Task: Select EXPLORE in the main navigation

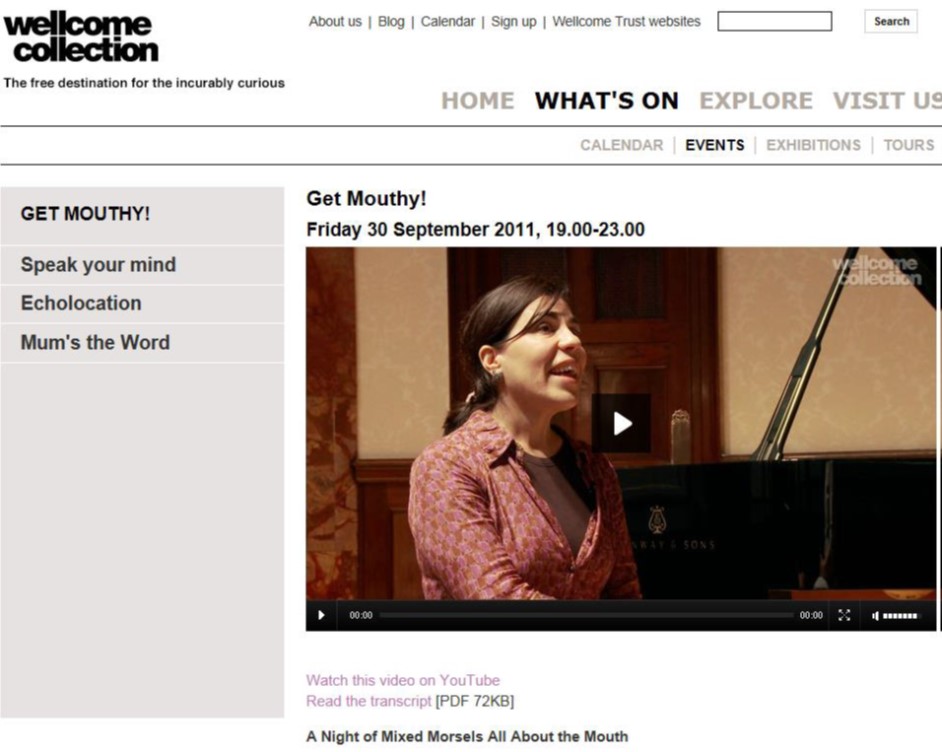Action: pyautogui.click(x=756, y=100)
